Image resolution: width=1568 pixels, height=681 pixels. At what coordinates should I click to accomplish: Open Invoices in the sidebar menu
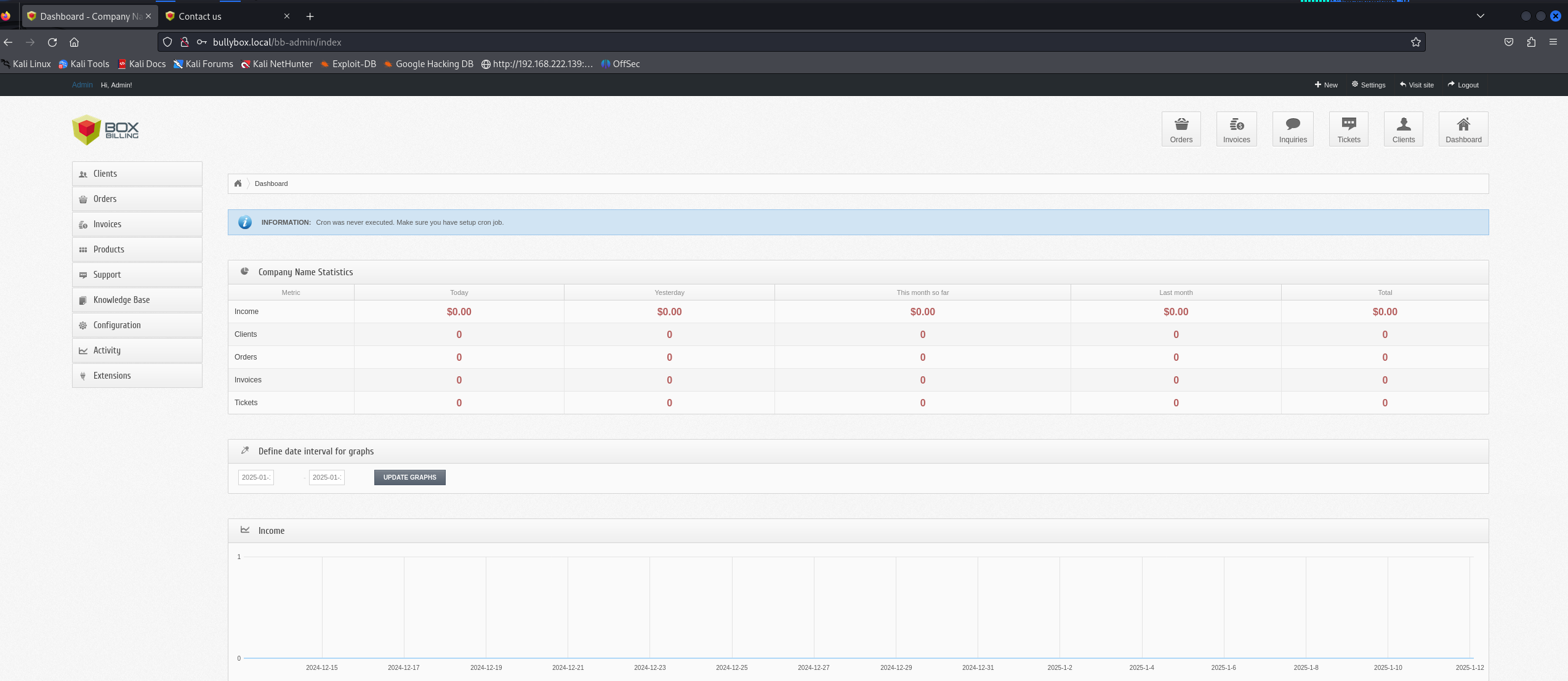(137, 224)
